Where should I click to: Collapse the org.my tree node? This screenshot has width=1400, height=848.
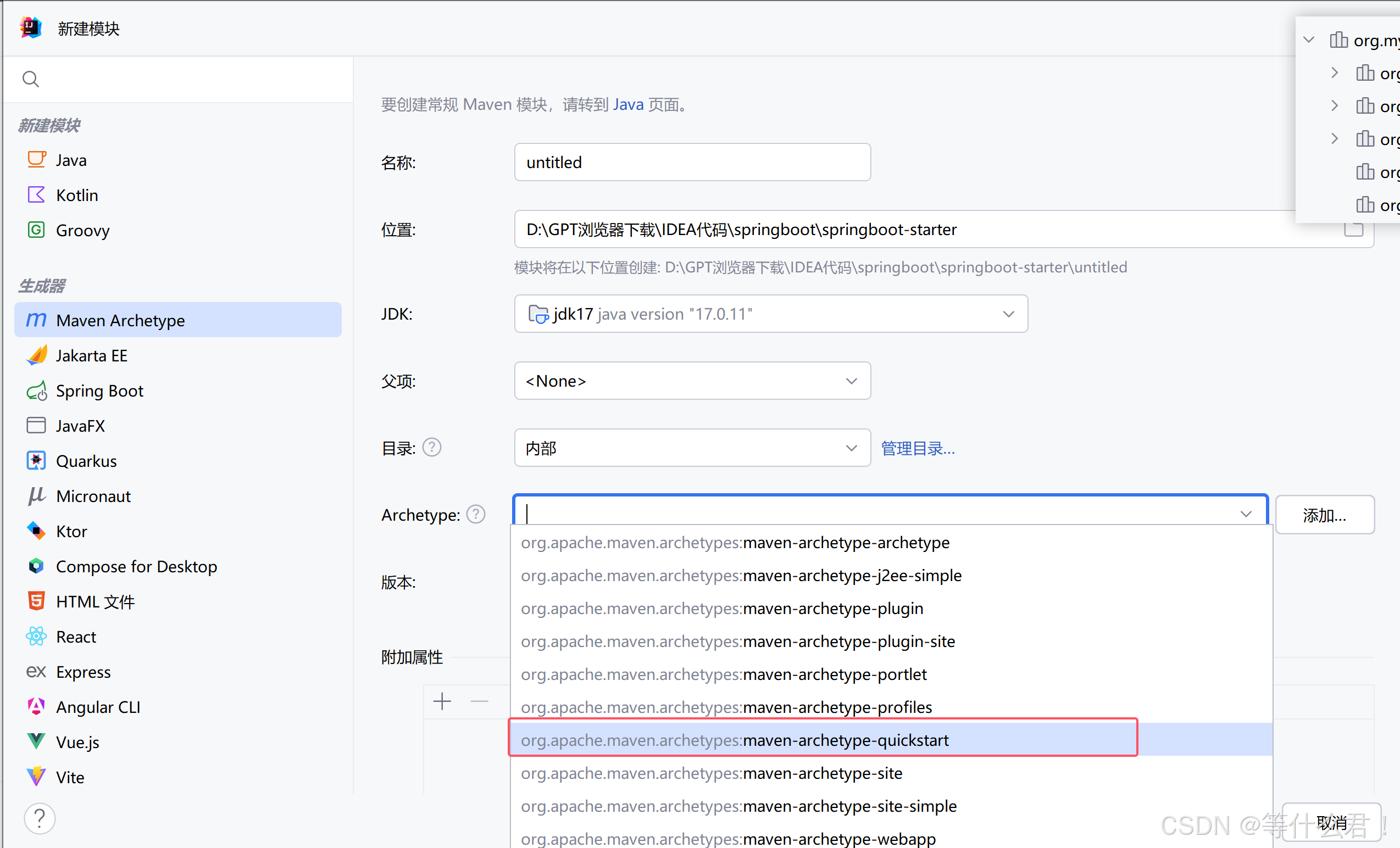[x=1309, y=40]
